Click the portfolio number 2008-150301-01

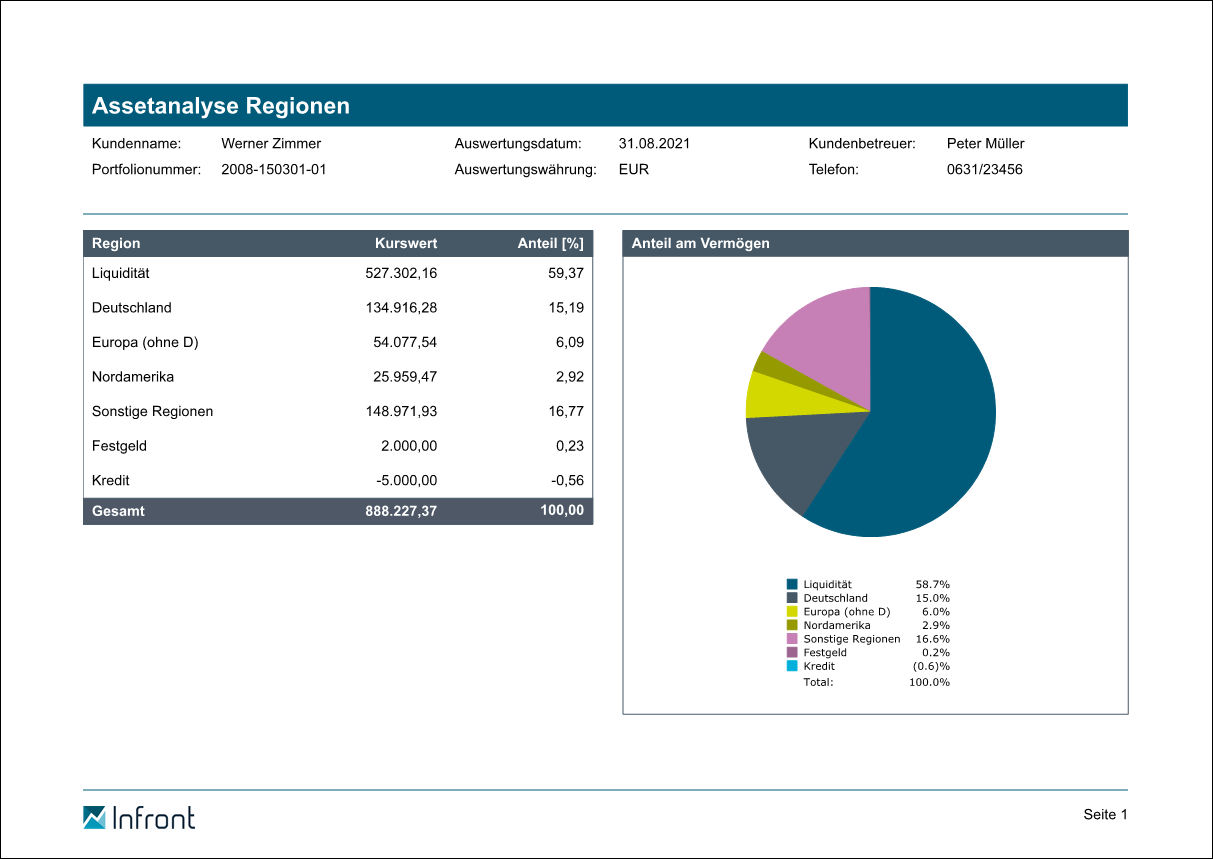click(274, 169)
